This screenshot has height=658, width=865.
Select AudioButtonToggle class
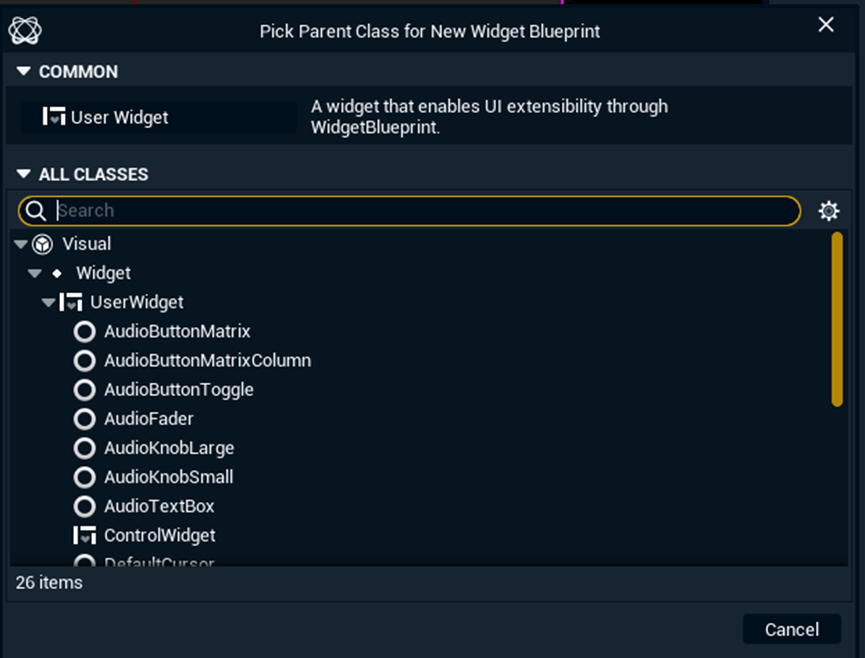tap(178, 390)
